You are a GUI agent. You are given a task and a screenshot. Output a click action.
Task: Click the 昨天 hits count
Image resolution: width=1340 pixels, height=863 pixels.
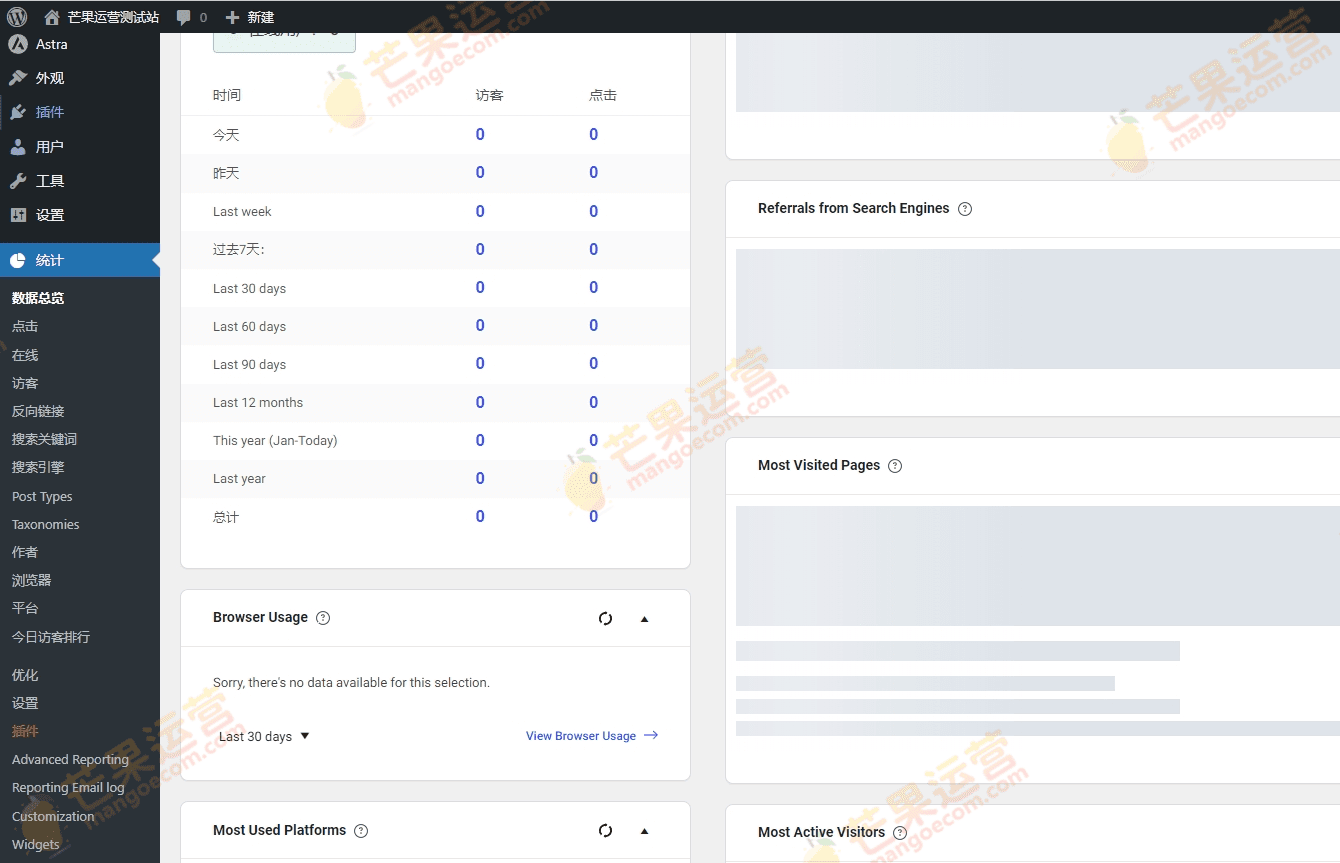coord(593,172)
